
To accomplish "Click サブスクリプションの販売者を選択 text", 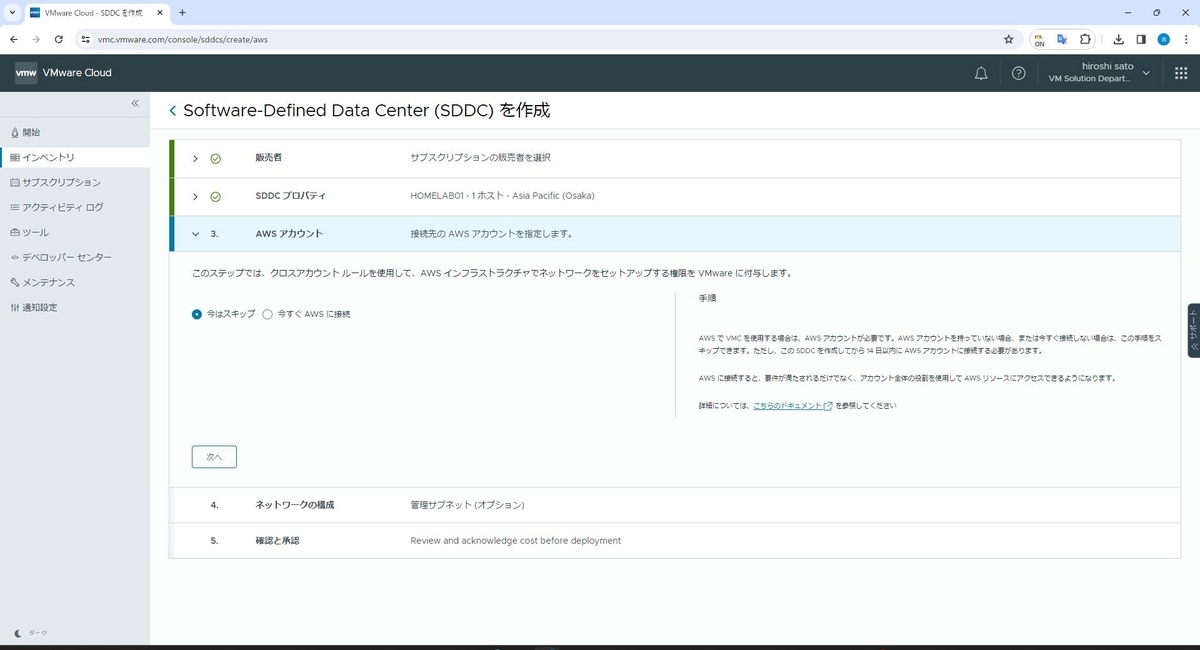I will (480, 158).
